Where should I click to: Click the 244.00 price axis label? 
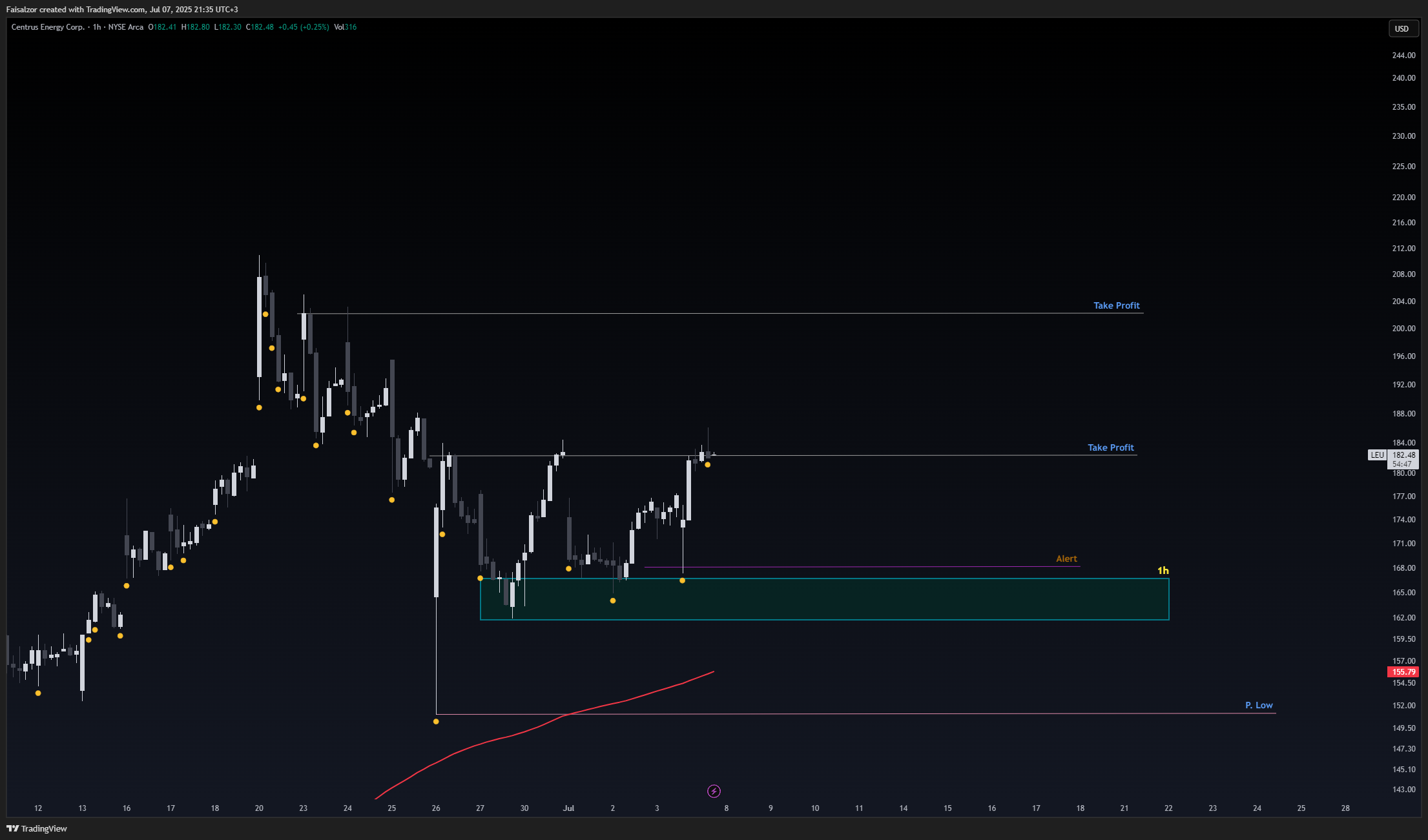pyautogui.click(x=1403, y=56)
